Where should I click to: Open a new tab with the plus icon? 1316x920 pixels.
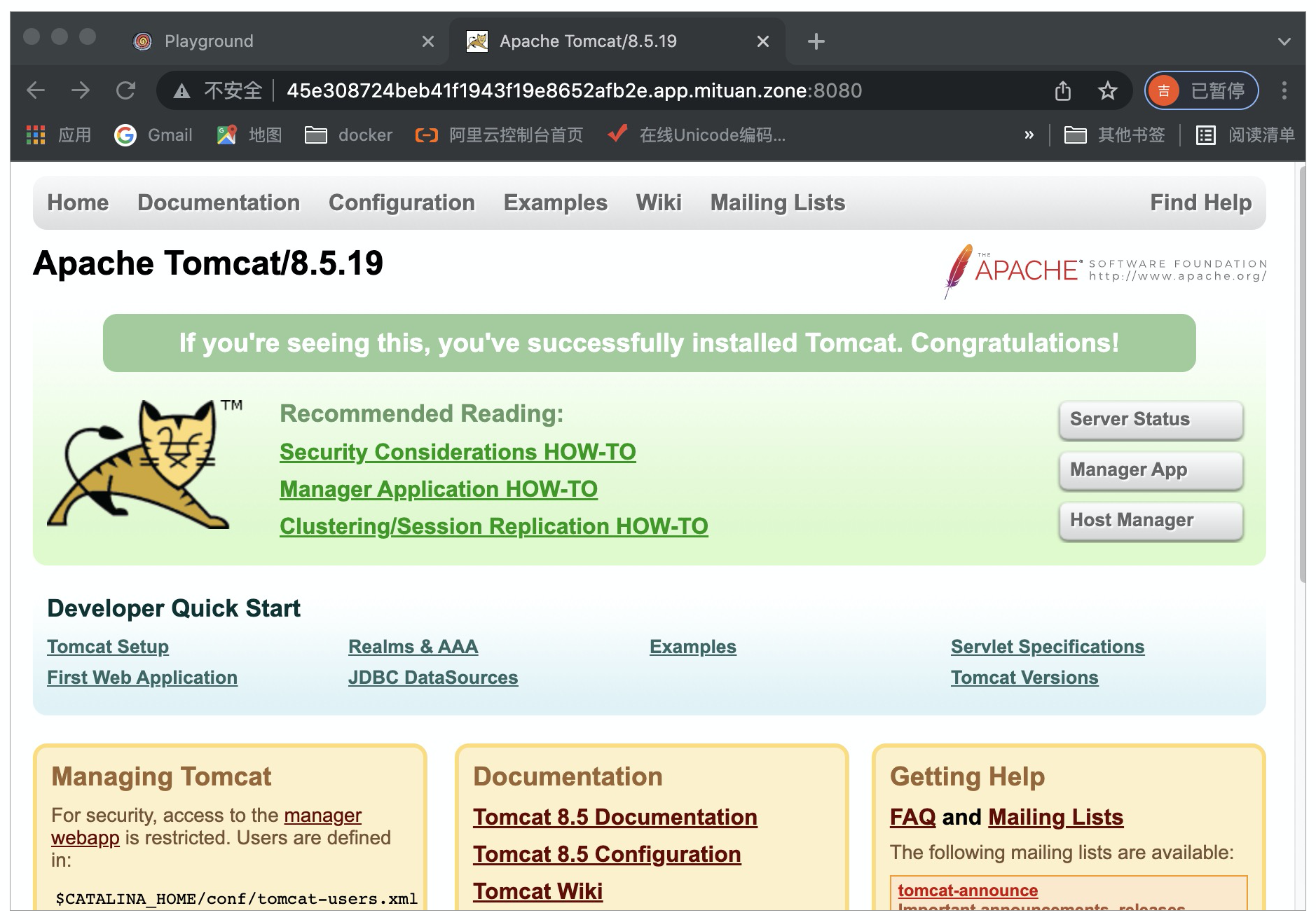816,41
